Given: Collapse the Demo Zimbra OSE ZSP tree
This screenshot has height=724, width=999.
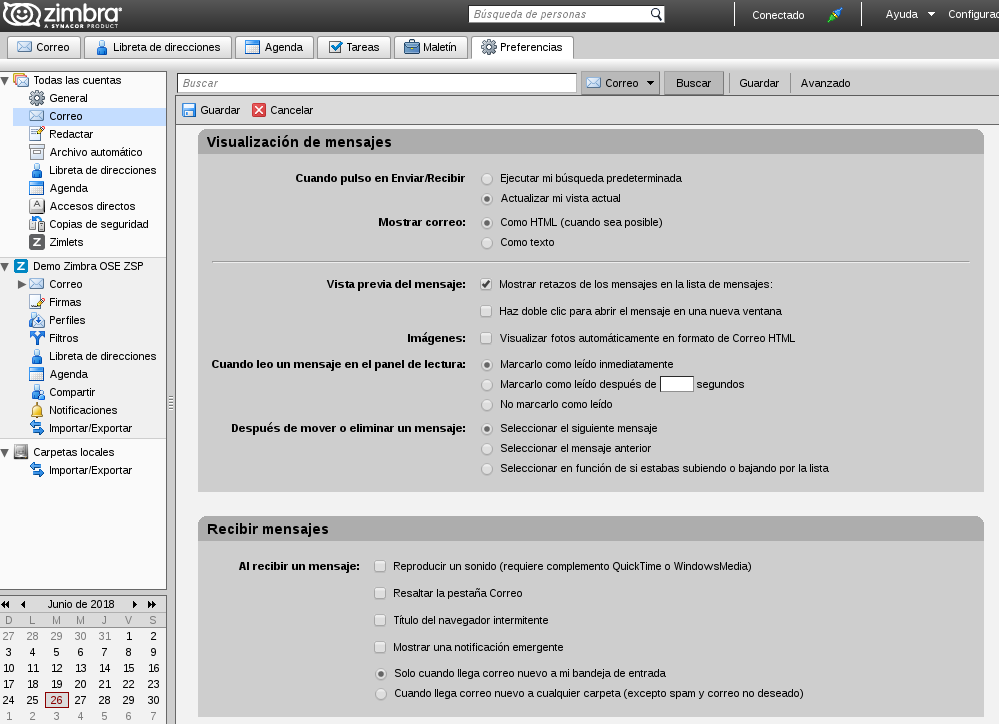Looking at the screenshot, I should pos(5,266).
